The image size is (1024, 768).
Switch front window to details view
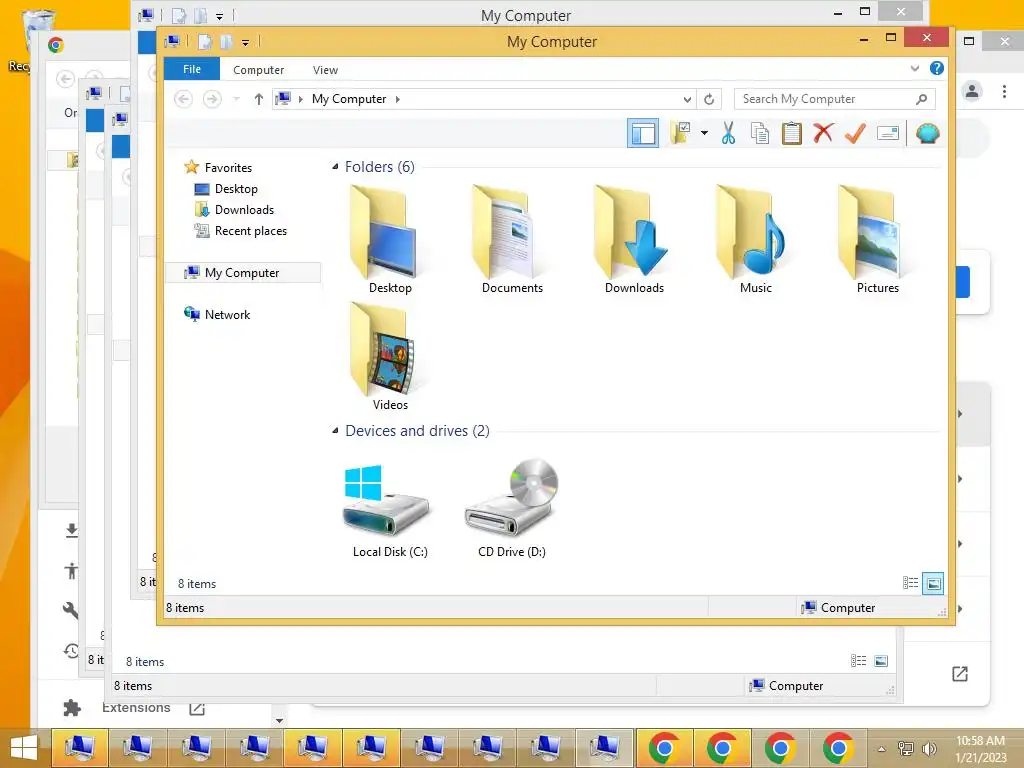910,583
